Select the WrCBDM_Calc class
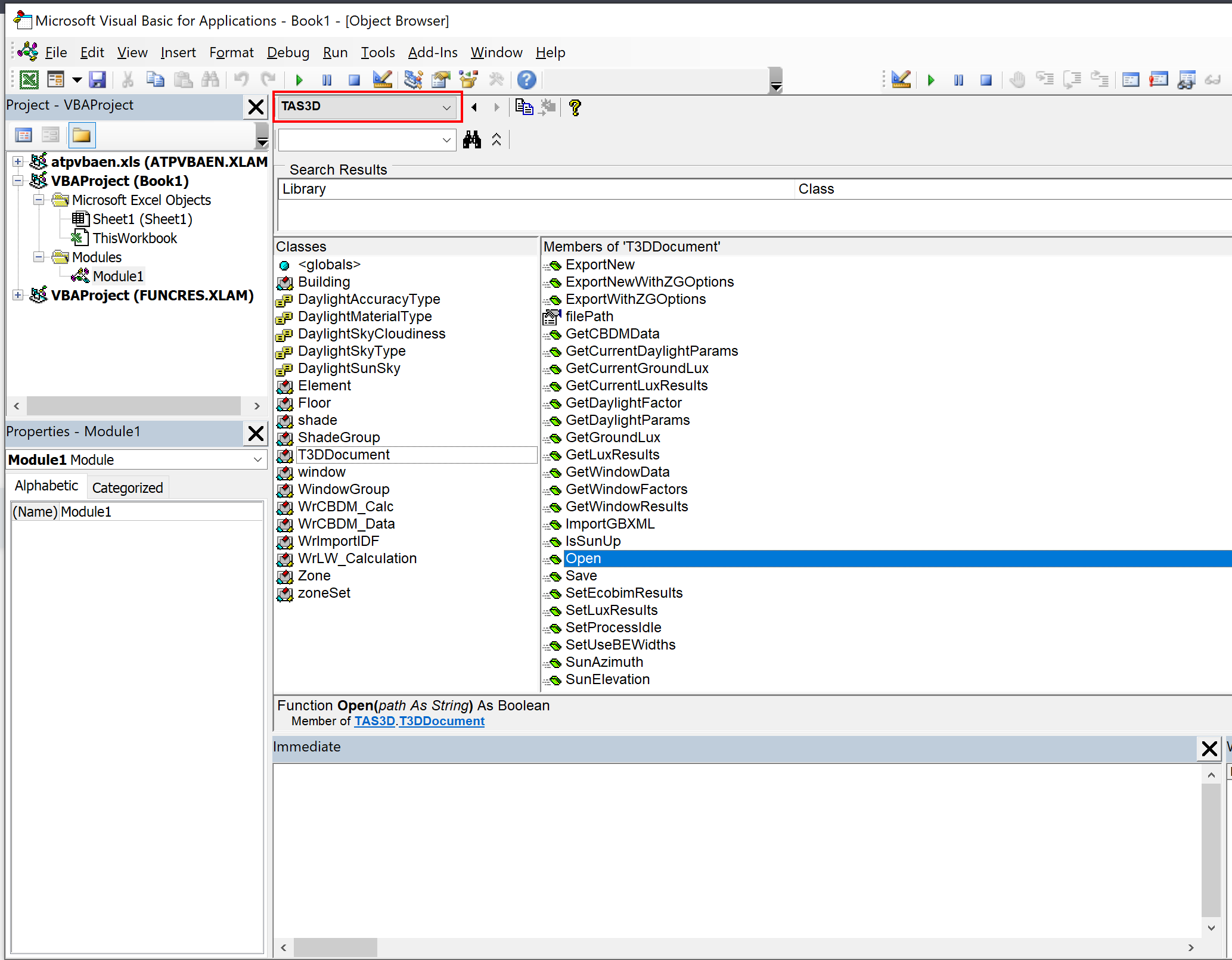Screen dimensions: 1232x960 [346, 507]
